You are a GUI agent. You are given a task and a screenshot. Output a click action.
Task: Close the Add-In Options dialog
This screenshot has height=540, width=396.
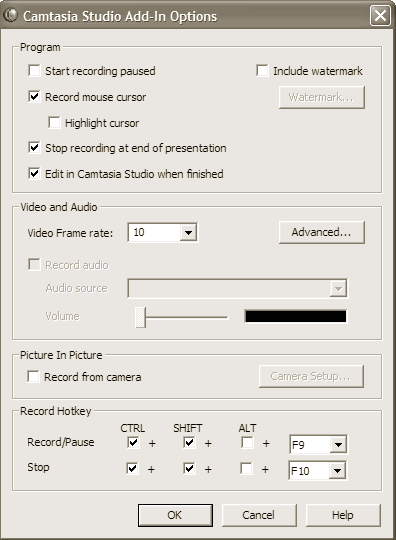point(380,15)
